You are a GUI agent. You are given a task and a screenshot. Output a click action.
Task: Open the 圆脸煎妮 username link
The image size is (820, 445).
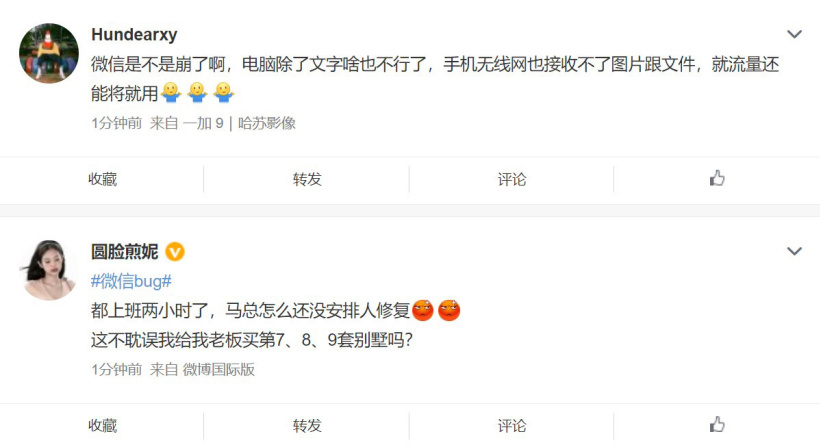pyautogui.click(x=124, y=252)
